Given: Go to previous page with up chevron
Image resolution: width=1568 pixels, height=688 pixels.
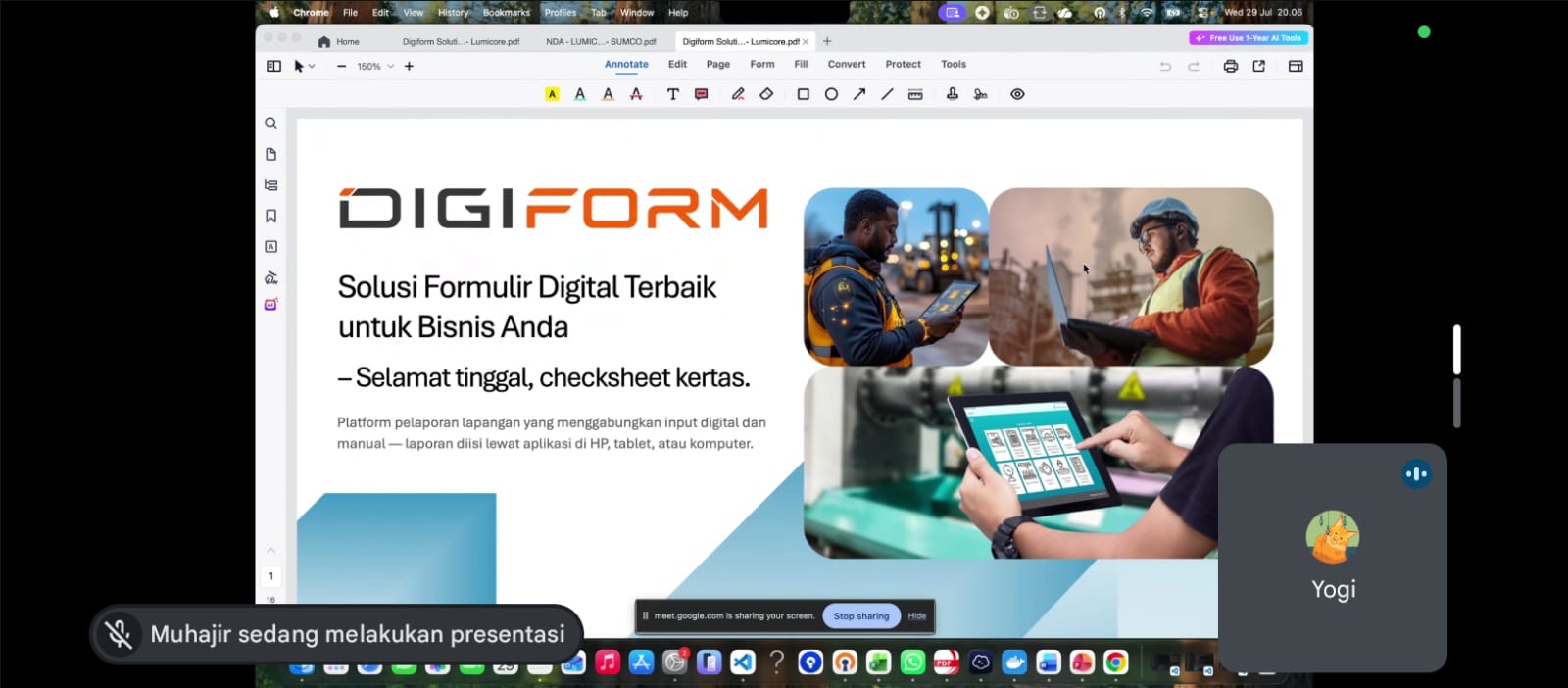Looking at the screenshot, I should point(271,550).
